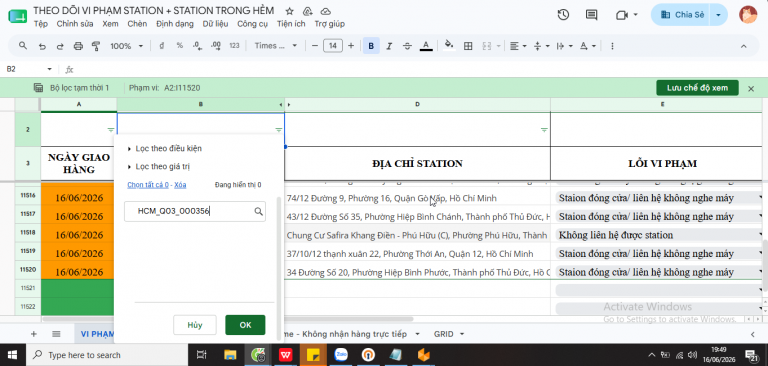Open the share options dropdown arrow
768x366 pixels.
click(x=719, y=15)
